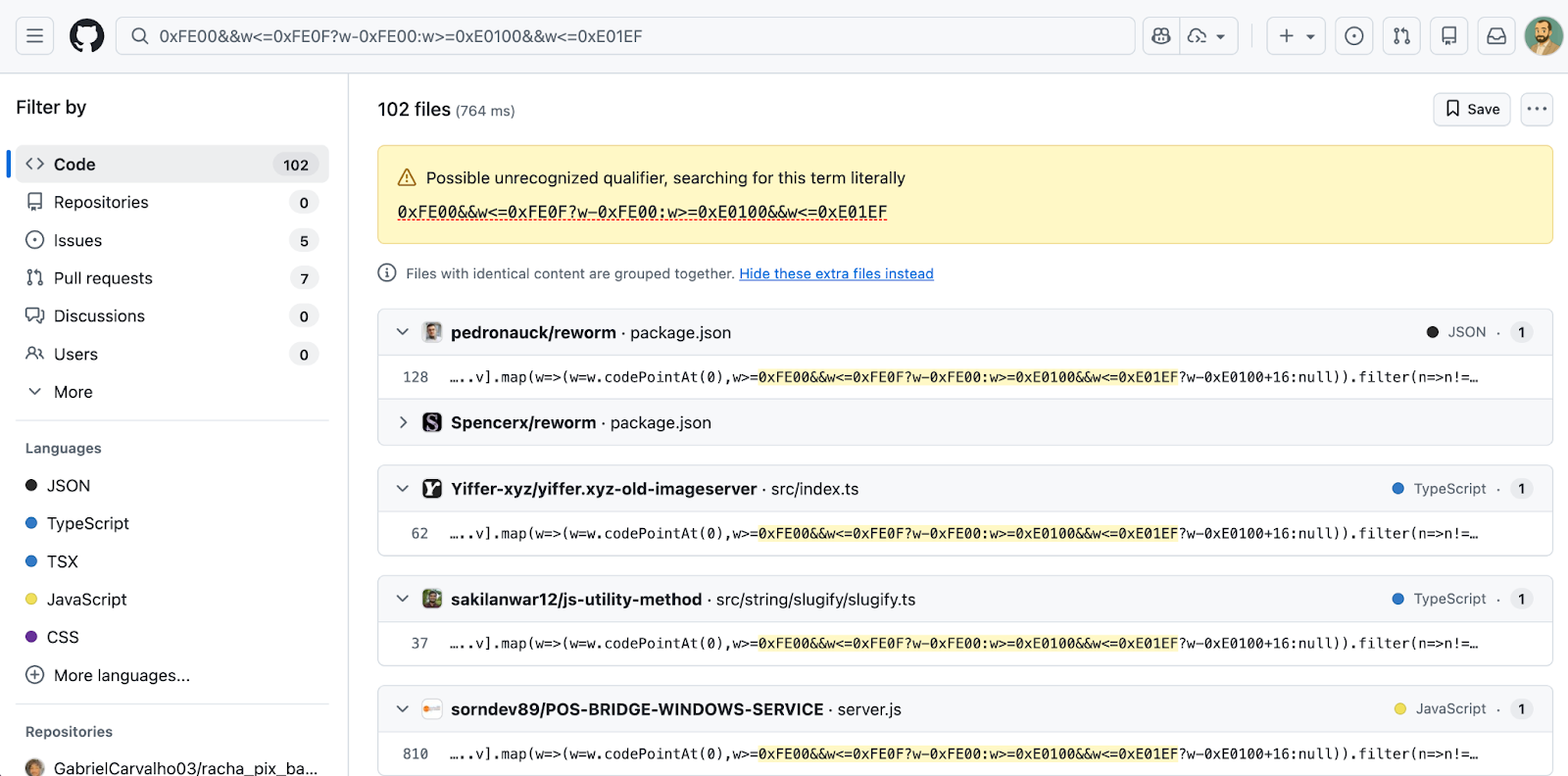This screenshot has width=1568, height=776.
Task: Click sorndev89 avatar icon
Action: pyautogui.click(x=432, y=708)
